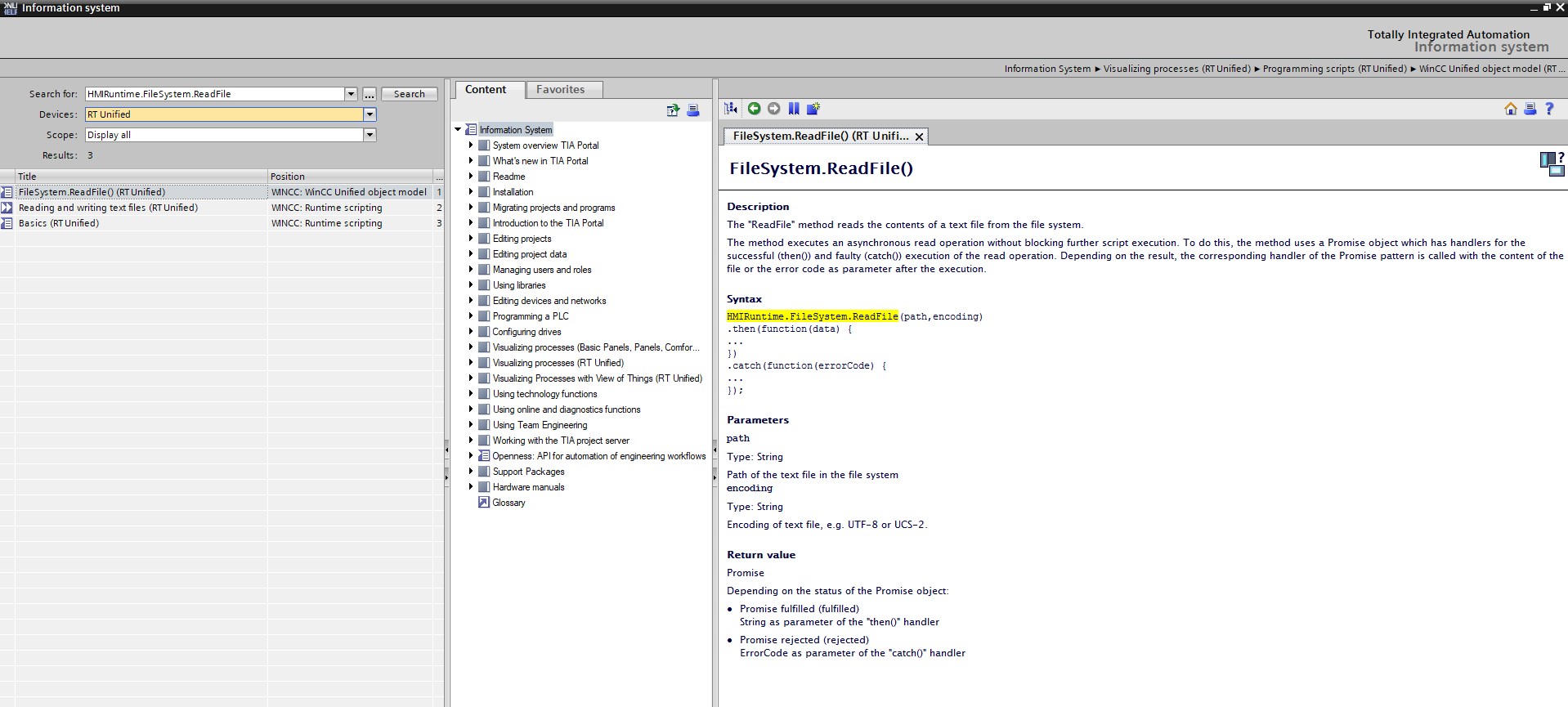
Task: Click the blue question mark help icon
Action: 1549,109
